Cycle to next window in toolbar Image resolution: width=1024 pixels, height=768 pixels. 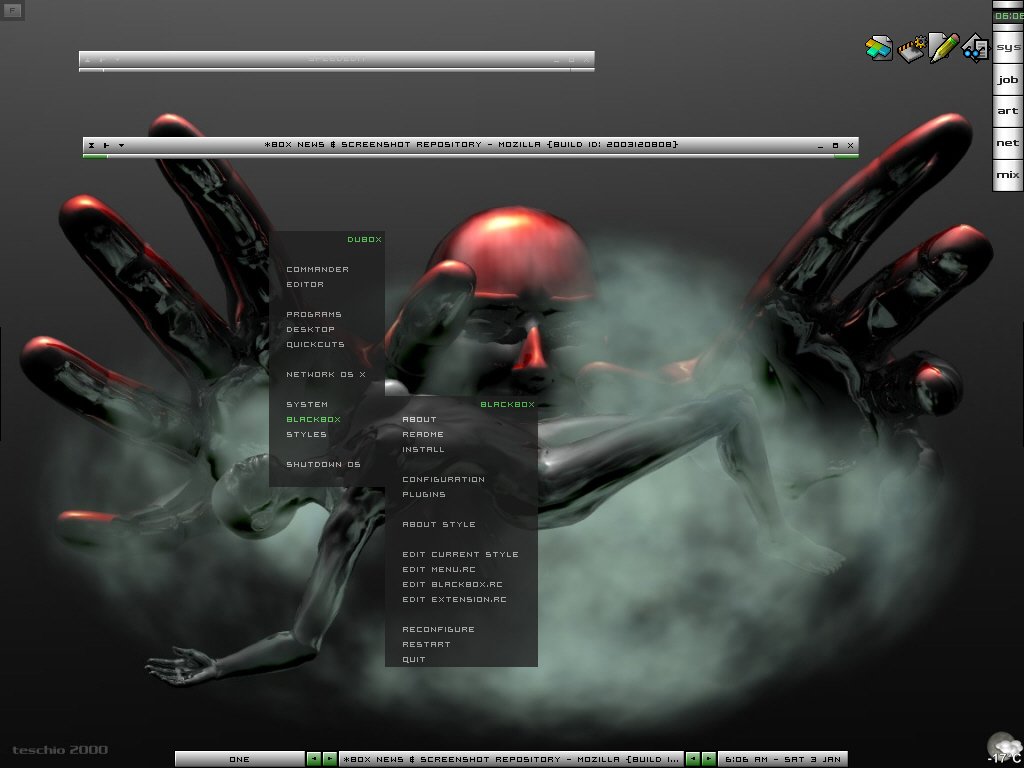(x=709, y=759)
